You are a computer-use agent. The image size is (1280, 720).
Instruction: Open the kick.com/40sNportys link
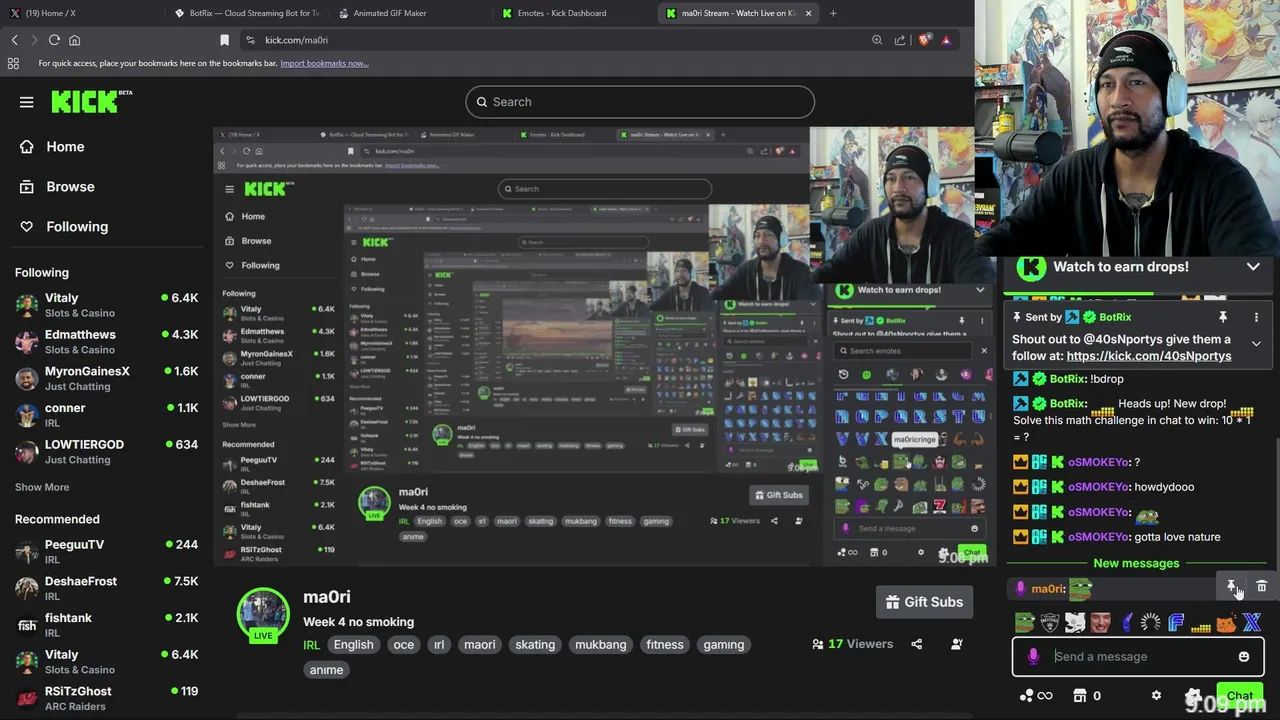(1149, 356)
